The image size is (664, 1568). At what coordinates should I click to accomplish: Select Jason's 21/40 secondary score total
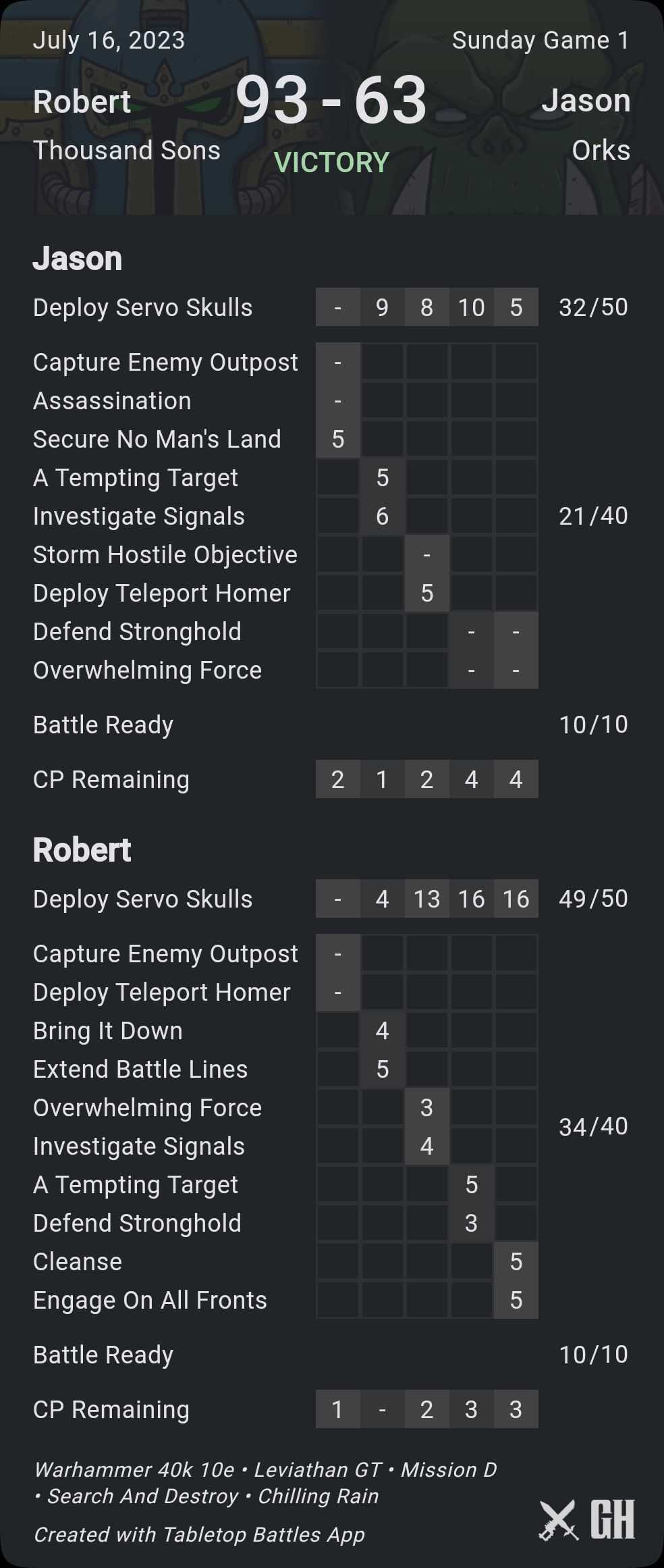click(x=593, y=516)
